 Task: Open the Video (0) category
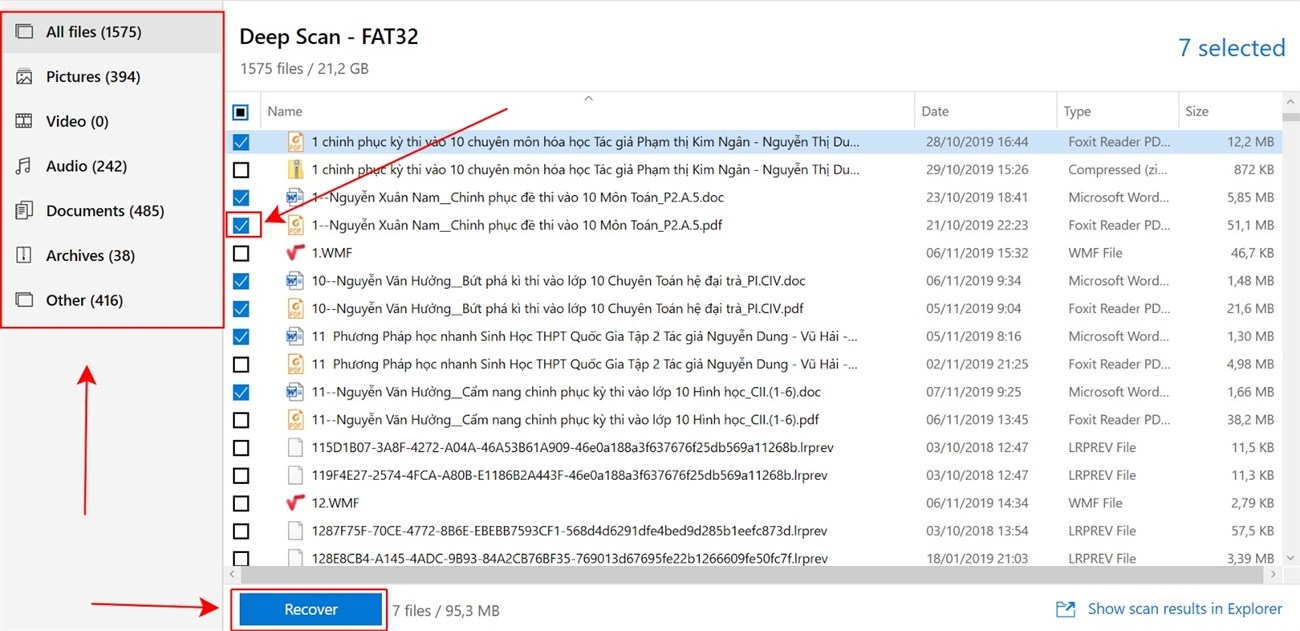coord(112,121)
